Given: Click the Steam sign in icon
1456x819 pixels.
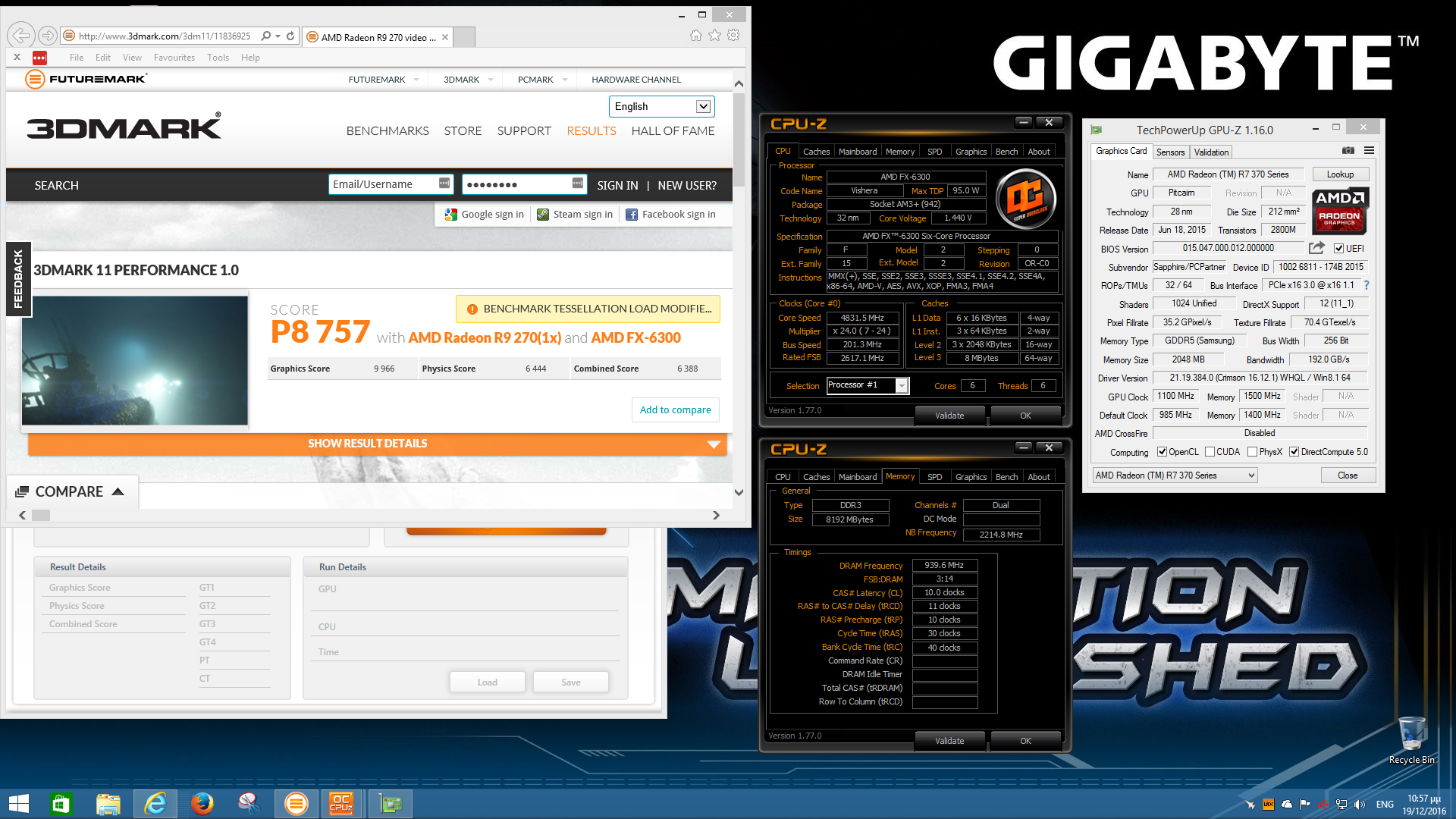Looking at the screenshot, I should (x=543, y=215).
